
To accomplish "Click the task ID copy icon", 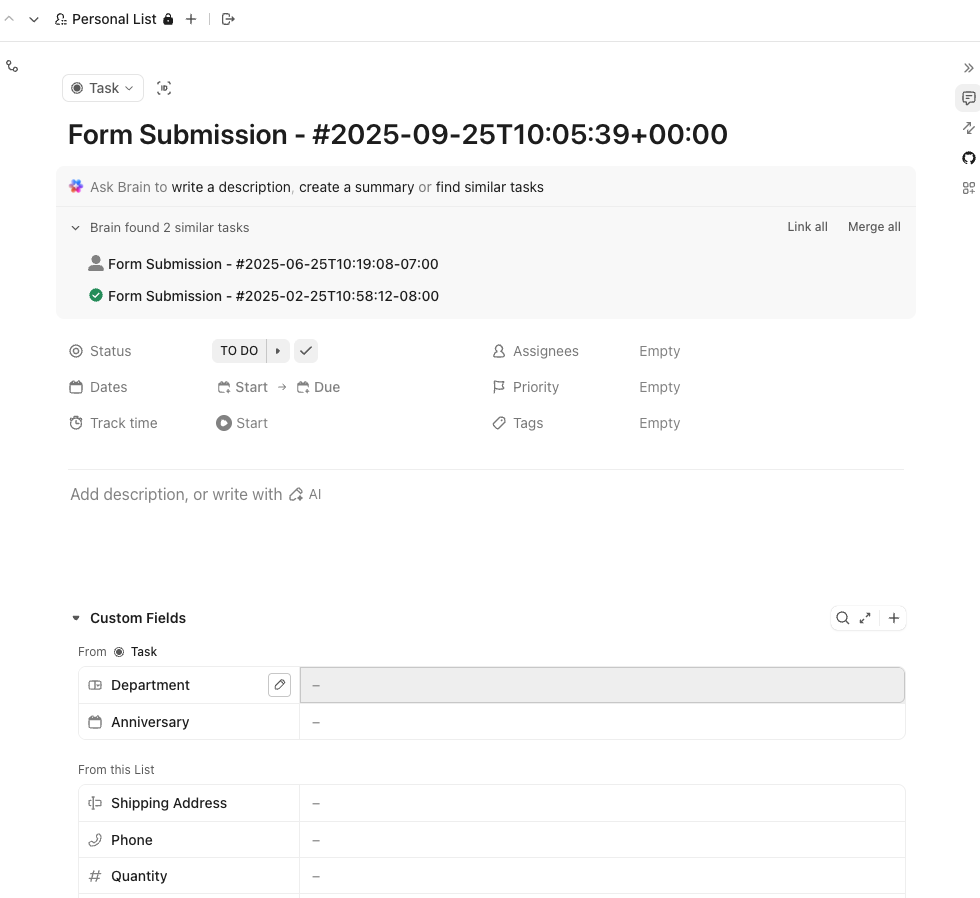I will click(x=165, y=88).
